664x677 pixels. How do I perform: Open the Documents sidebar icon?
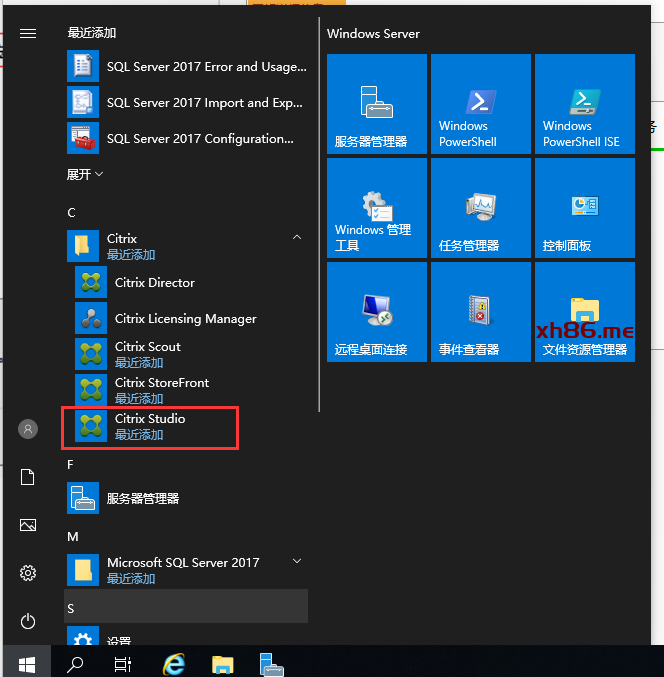[x=28, y=477]
